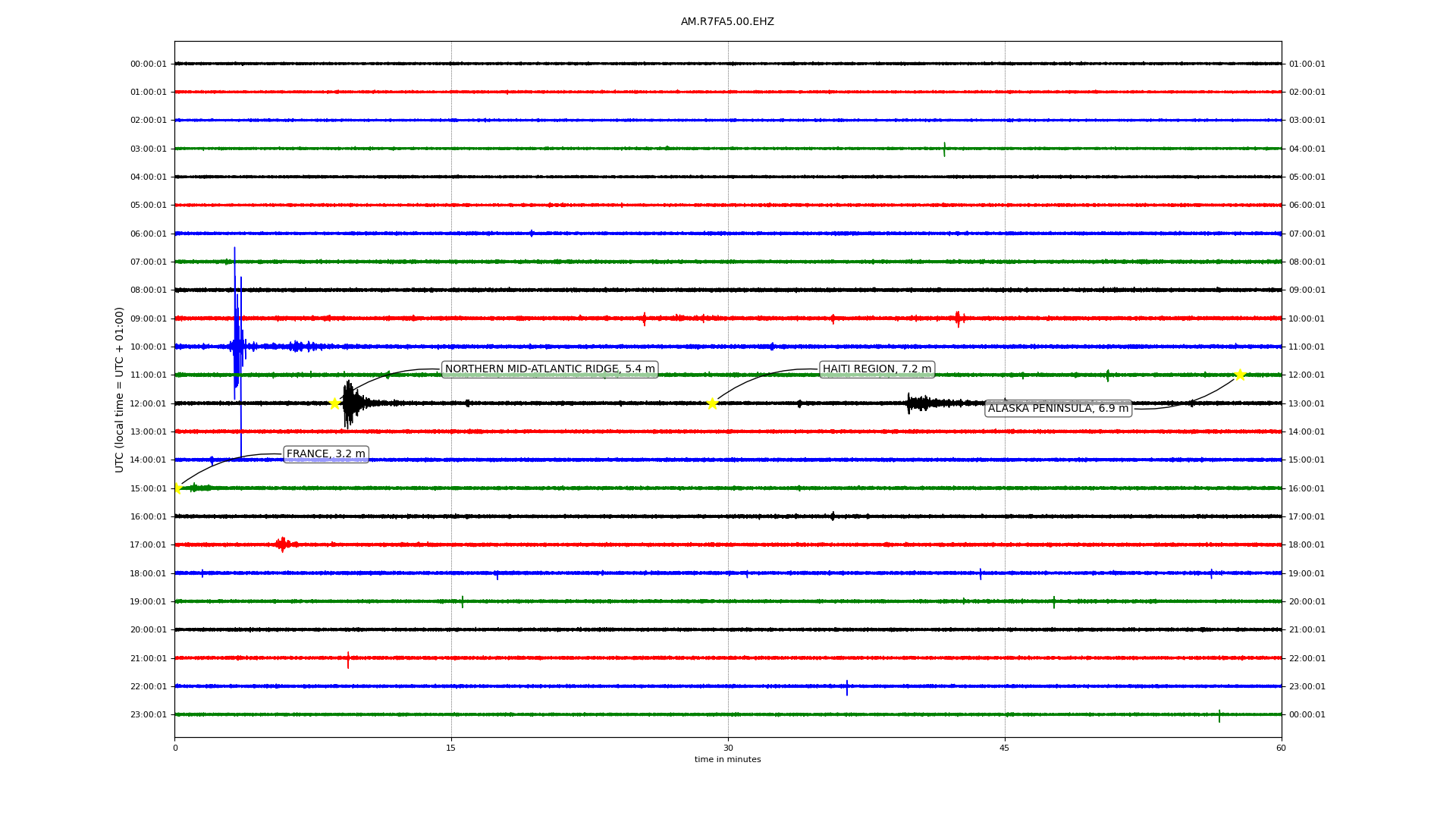Click the red waveform burst on the 17:00:01 trace
This screenshot has width=1456, height=819.
(283, 544)
